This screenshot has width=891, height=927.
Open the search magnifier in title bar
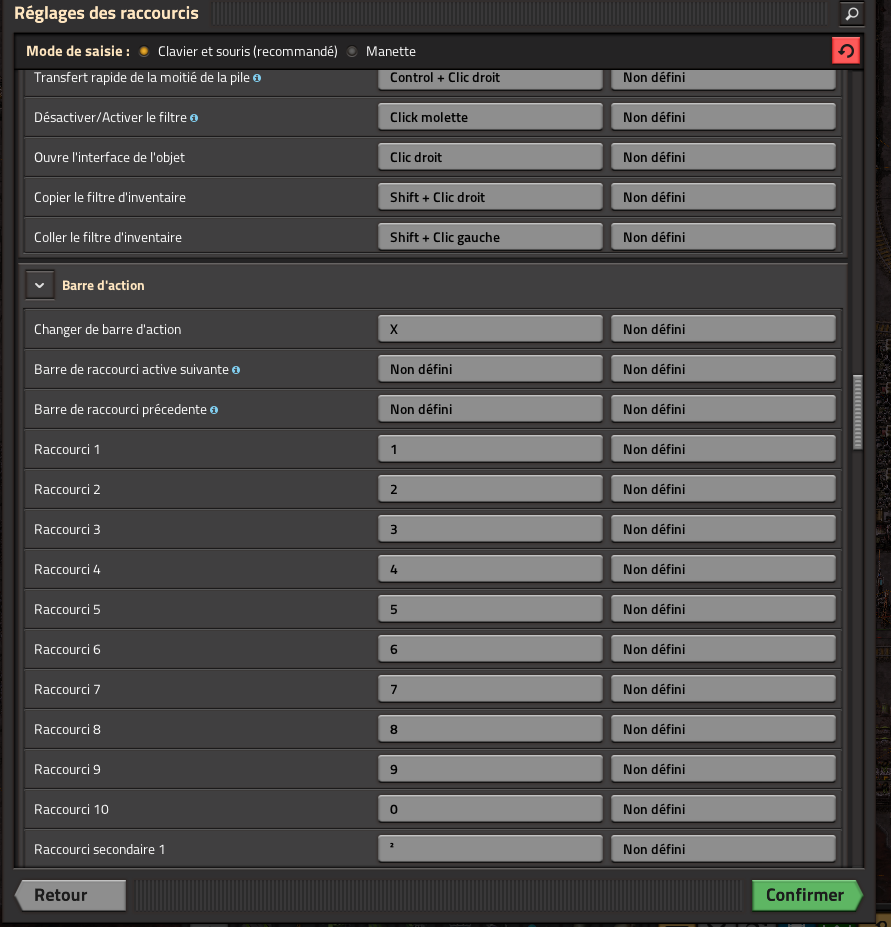[x=851, y=13]
